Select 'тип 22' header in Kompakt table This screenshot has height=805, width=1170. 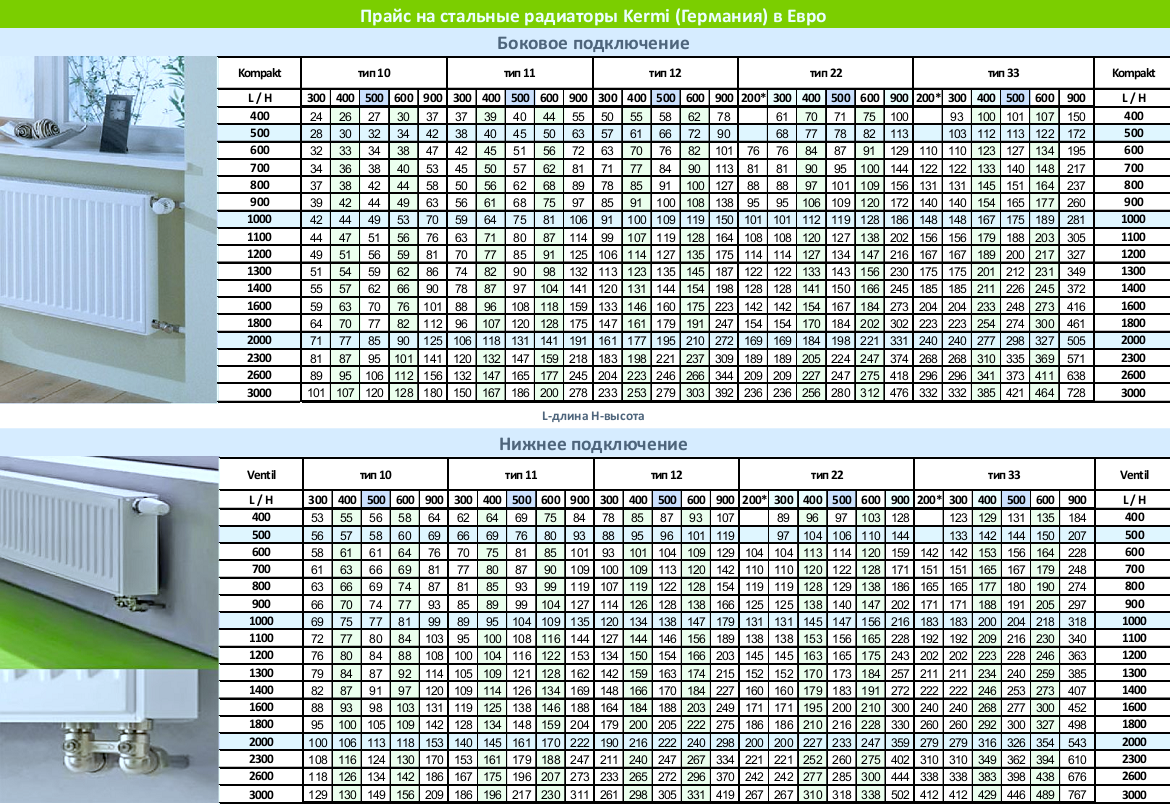click(825, 73)
